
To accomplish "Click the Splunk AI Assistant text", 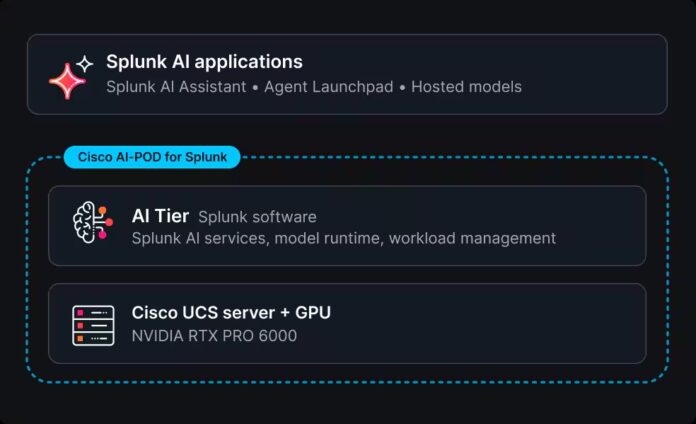I will point(176,87).
